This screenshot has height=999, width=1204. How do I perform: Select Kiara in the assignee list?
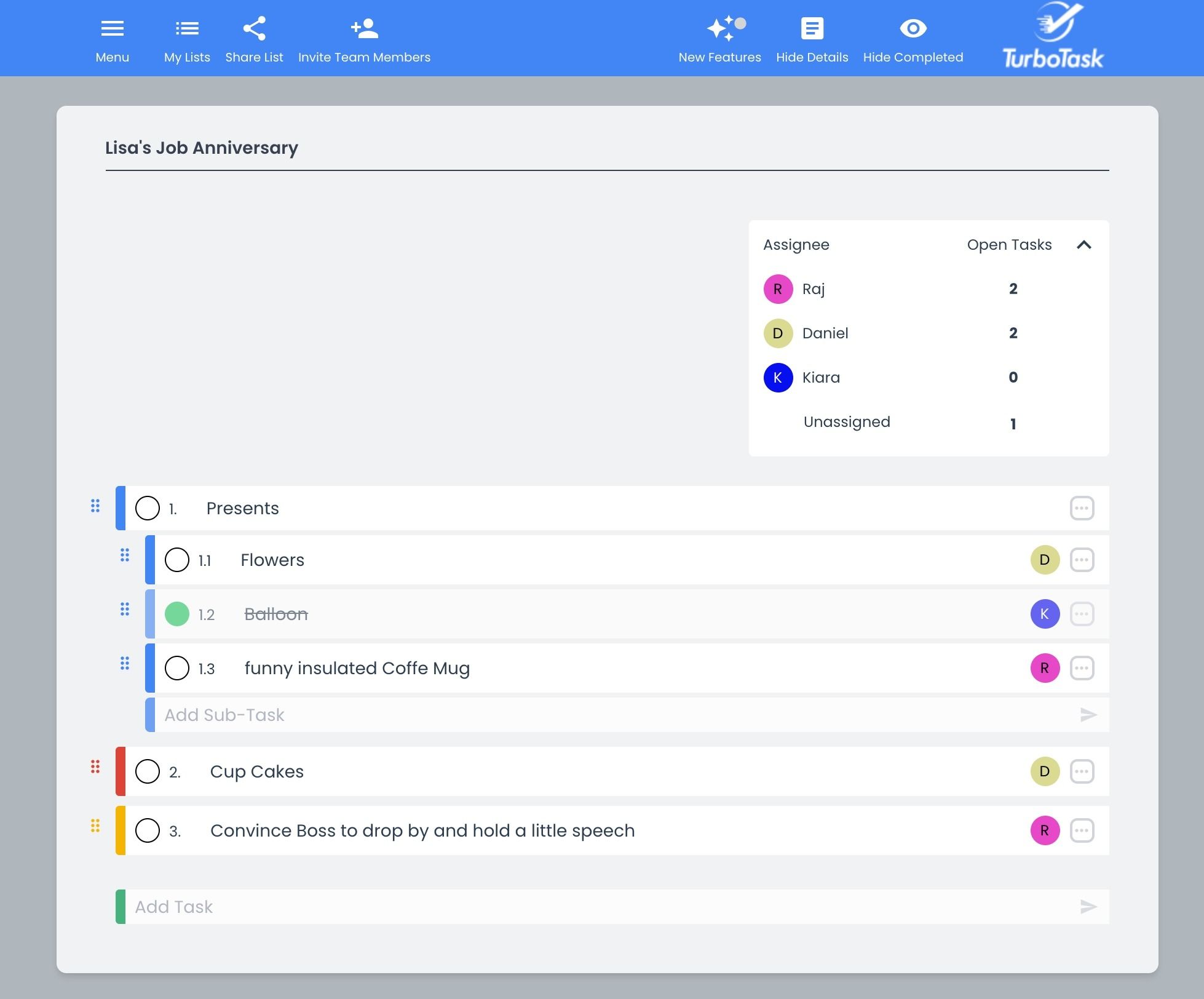coord(821,377)
